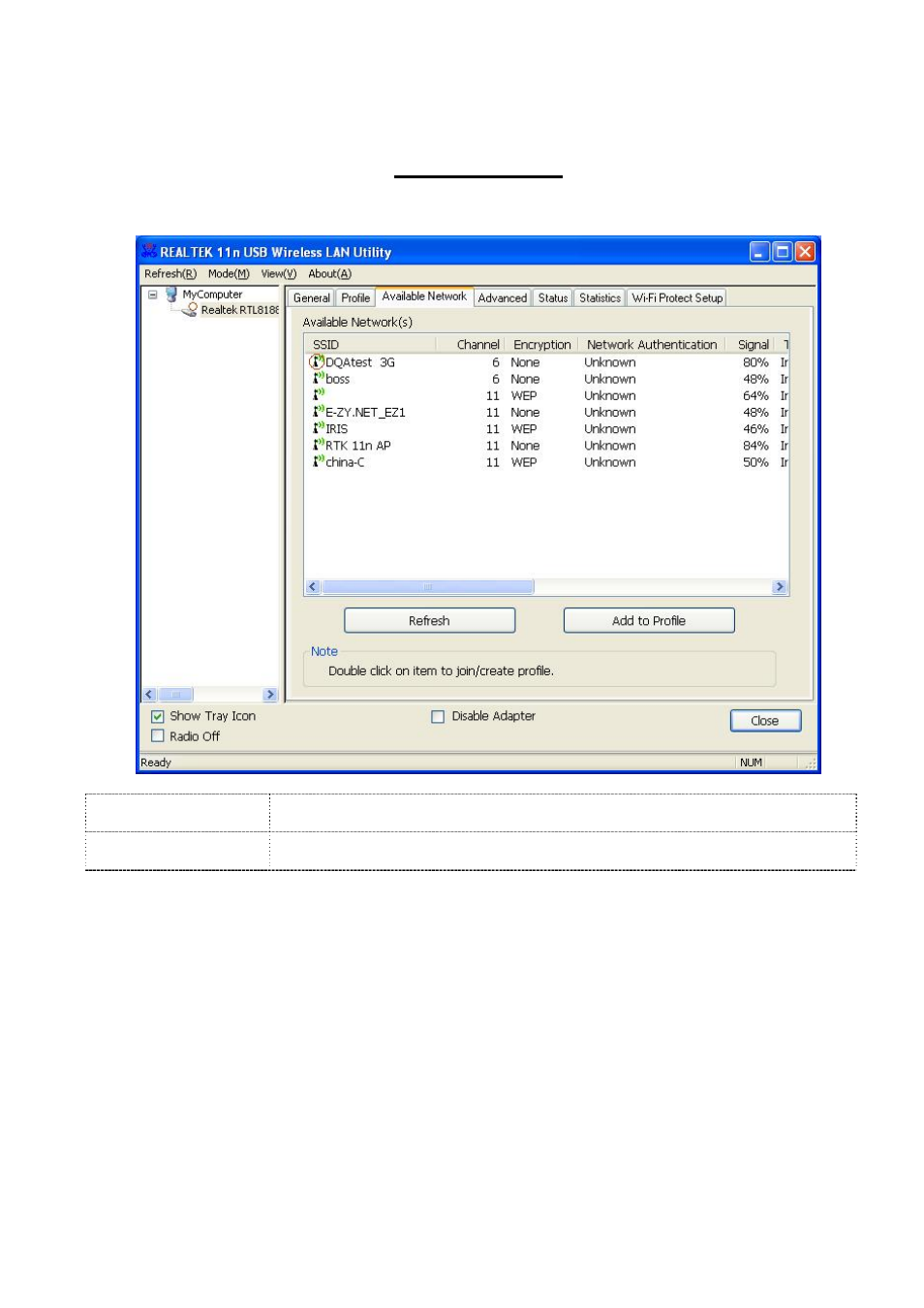The width and height of the screenshot is (924, 1308).
Task: Sort the list by SSID column header
Action: click(x=369, y=345)
